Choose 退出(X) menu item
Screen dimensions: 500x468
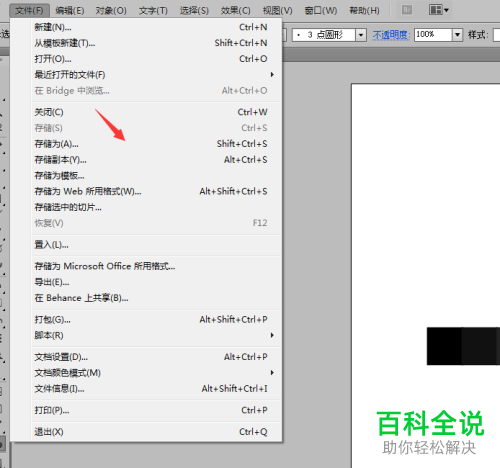[x=156, y=432]
